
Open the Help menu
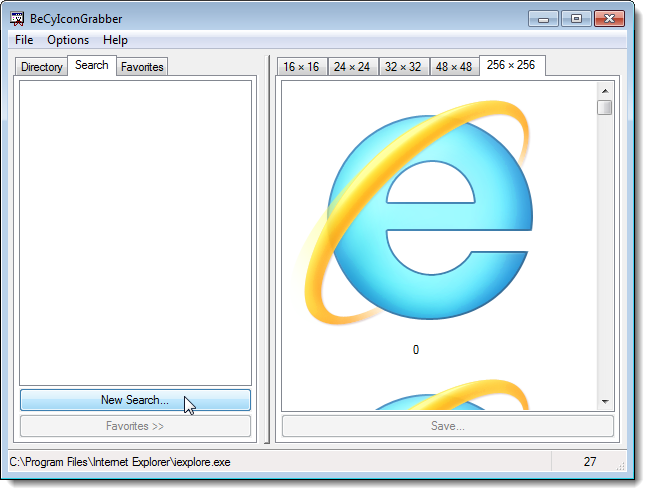coord(115,40)
